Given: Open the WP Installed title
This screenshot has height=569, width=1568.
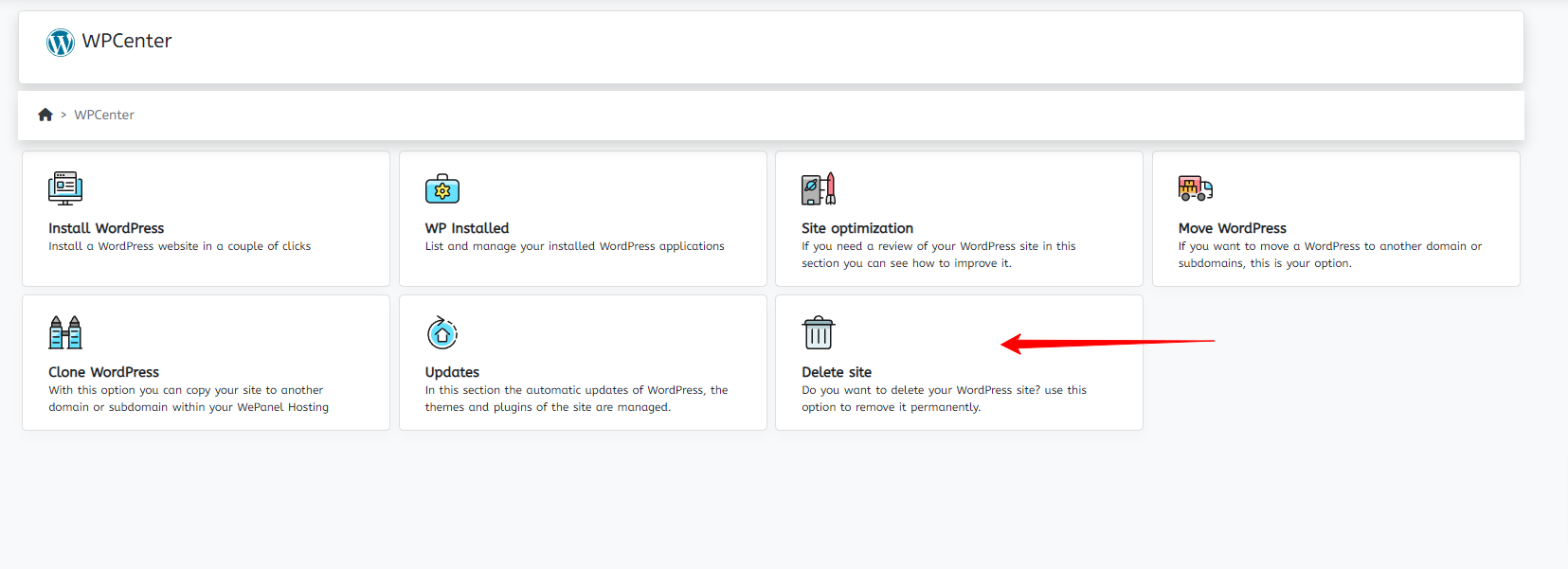Looking at the screenshot, I should point(467,228).
